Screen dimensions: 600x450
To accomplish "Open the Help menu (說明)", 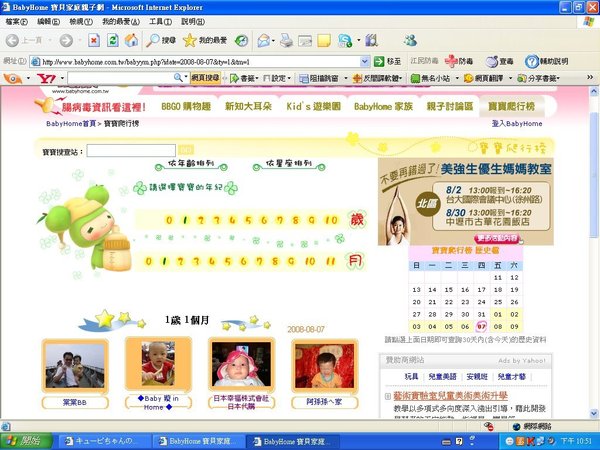I will coord(192,22).
